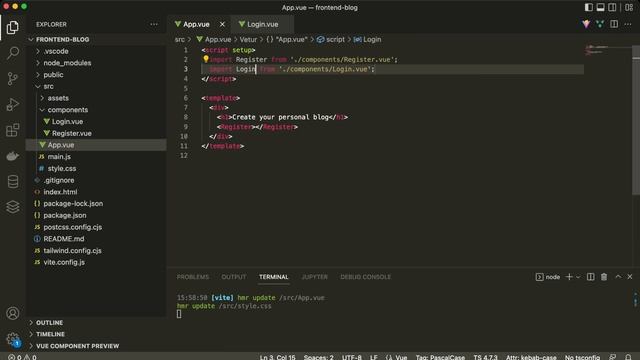Click the Vetur breadcrumb segment

coord(248,40)
